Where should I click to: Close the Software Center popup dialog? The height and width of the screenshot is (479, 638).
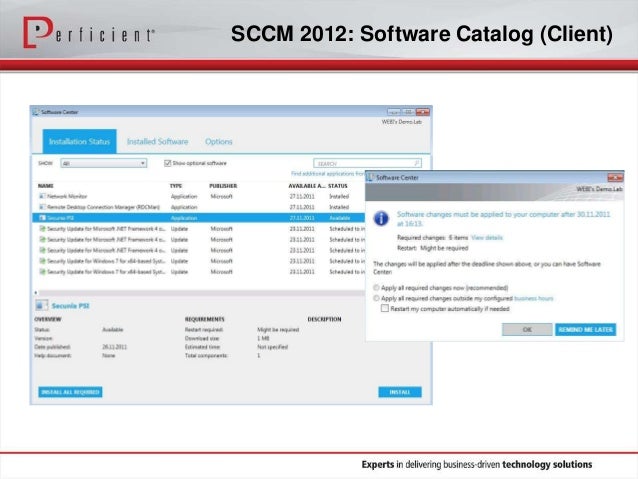click(x=615, y=177)
